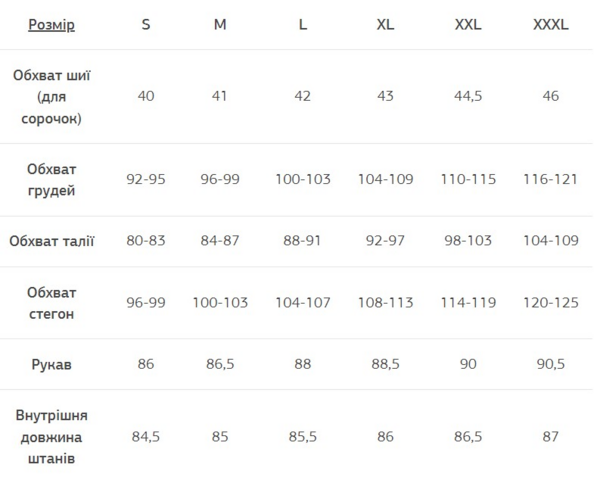Click the 116-121 chest value cell
Image resolution: width=600 pixels, height=480 pixels.
[551, 180]
